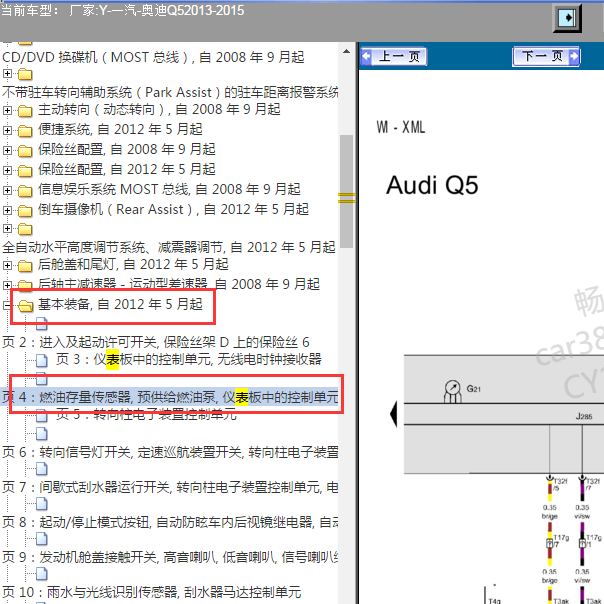
Task: Click the scroll up arrow of tree panel
Action: (346, 51)
